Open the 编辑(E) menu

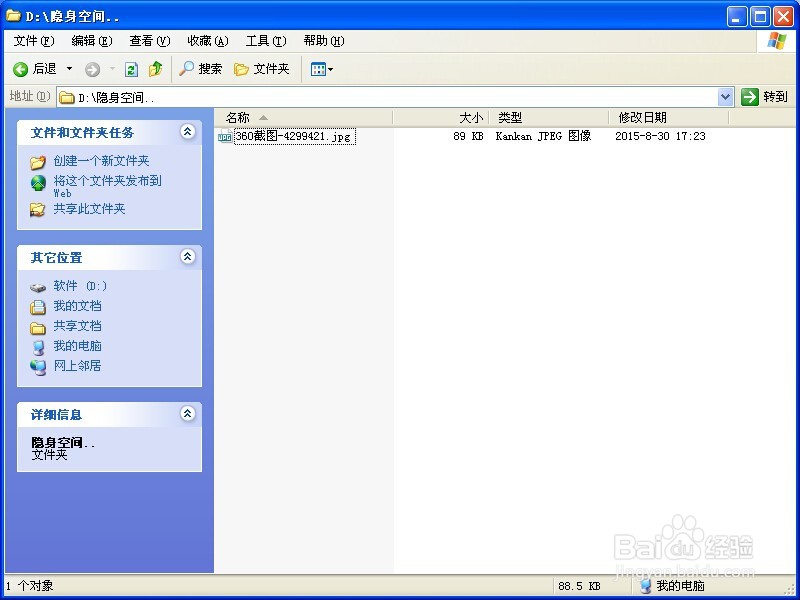point(92,41)
